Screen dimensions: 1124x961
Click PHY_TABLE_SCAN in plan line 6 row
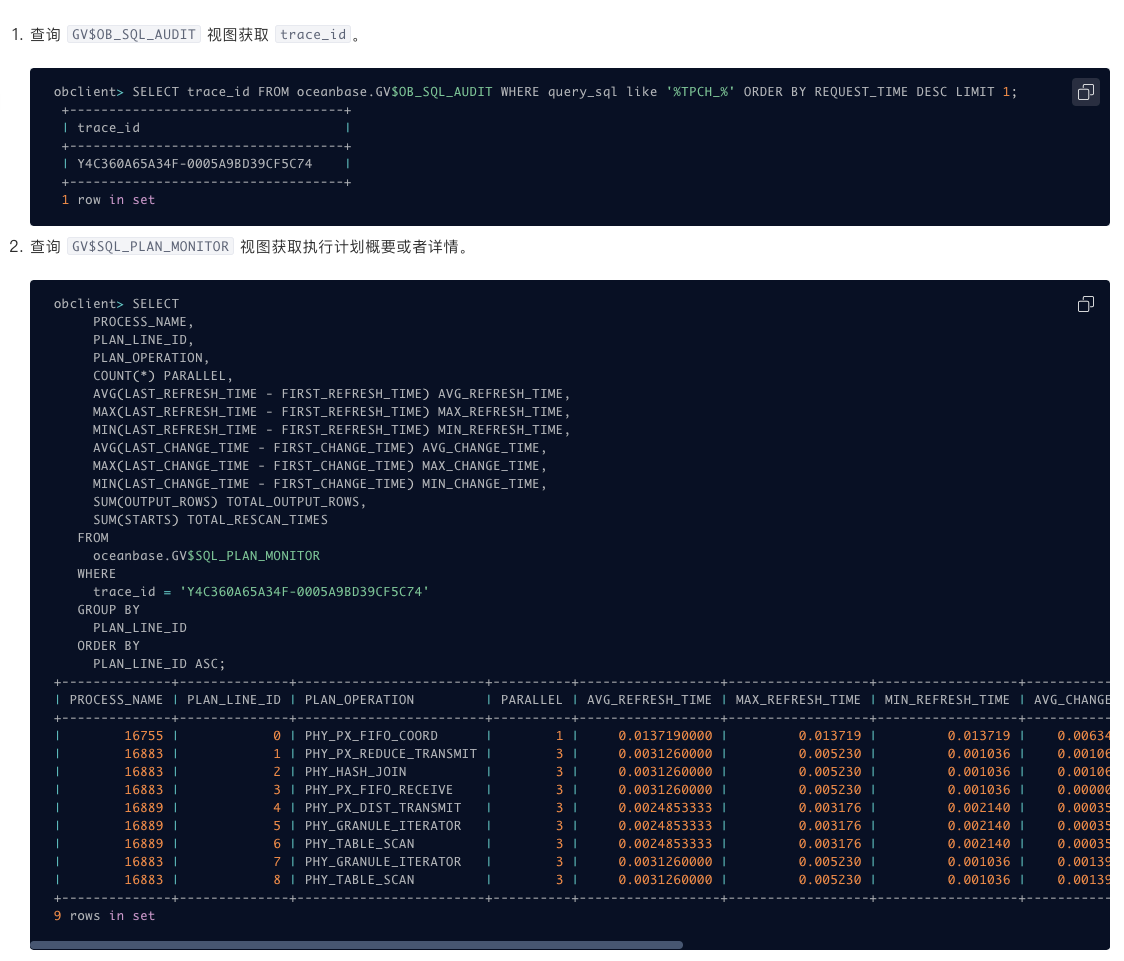(x=359, y=843)
